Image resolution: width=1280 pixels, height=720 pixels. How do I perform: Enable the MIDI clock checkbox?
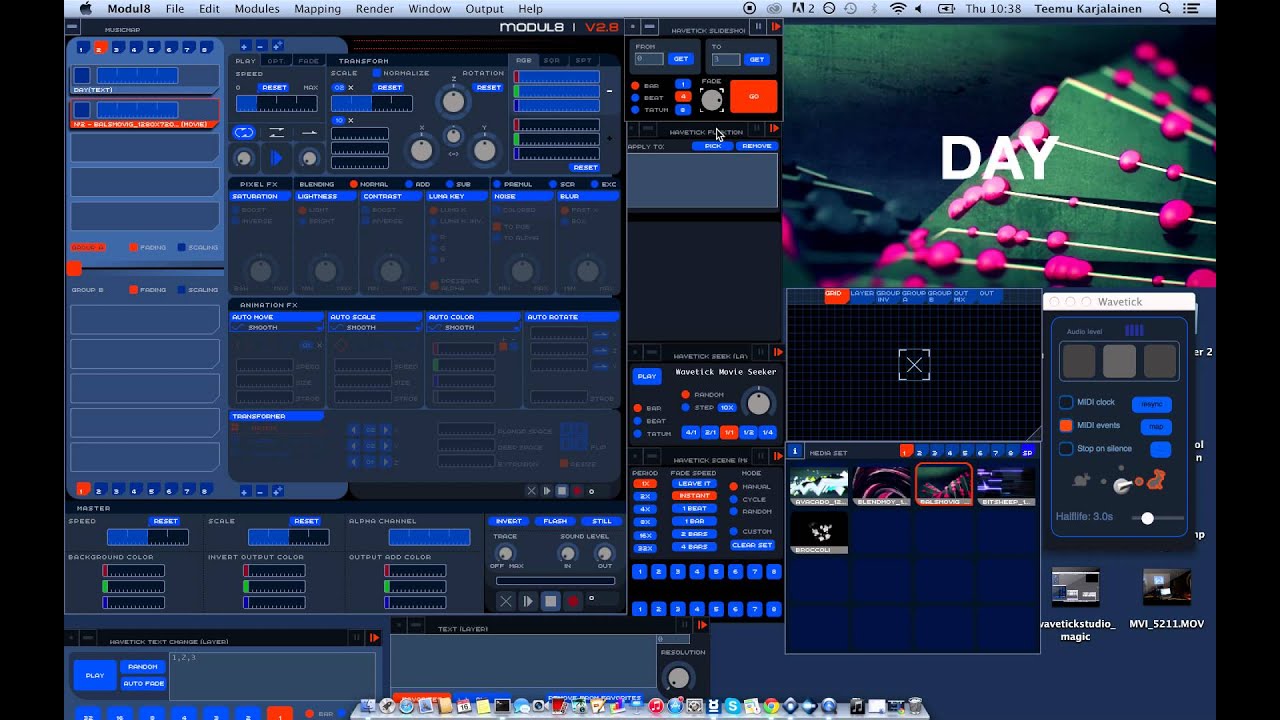(1066, 402)
